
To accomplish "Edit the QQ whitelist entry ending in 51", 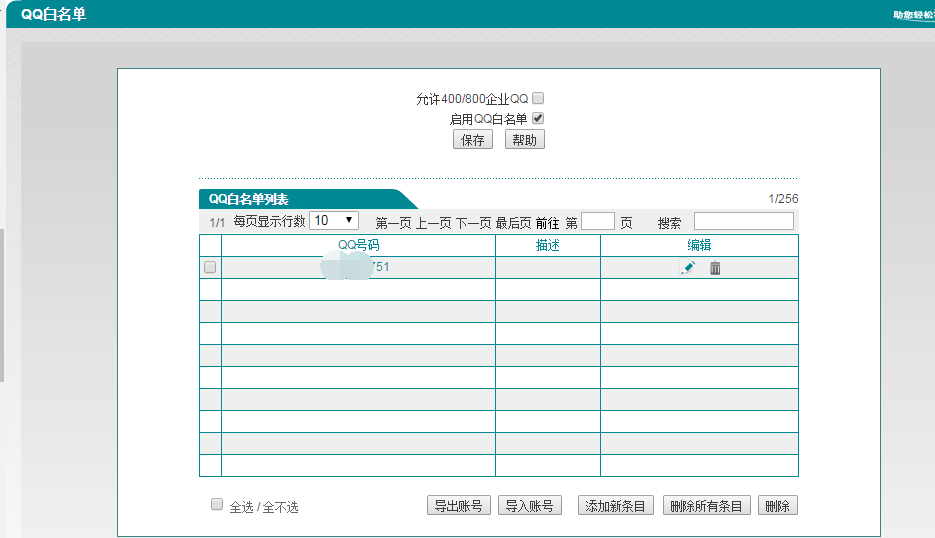I will pyautogui.click(x=688, y=267).
